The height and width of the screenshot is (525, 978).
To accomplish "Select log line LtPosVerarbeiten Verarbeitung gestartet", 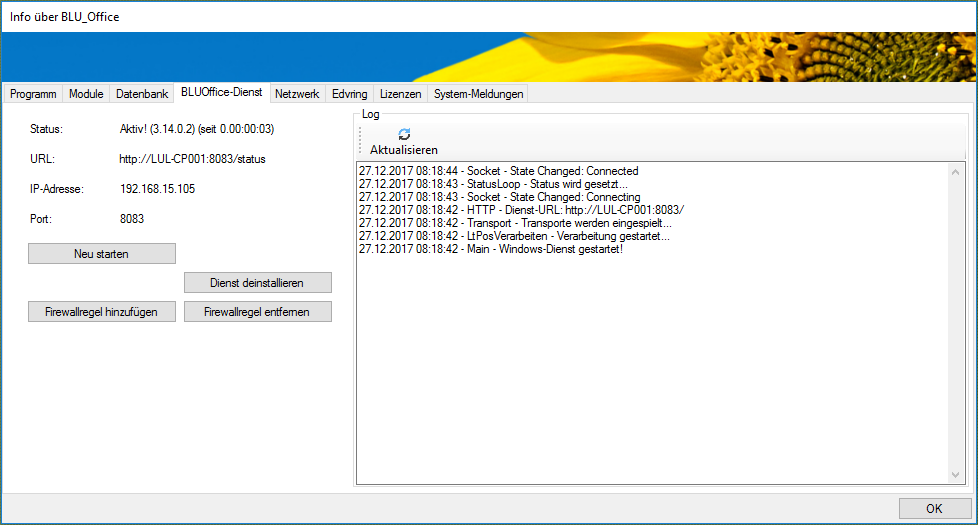I will pos(514,236).
